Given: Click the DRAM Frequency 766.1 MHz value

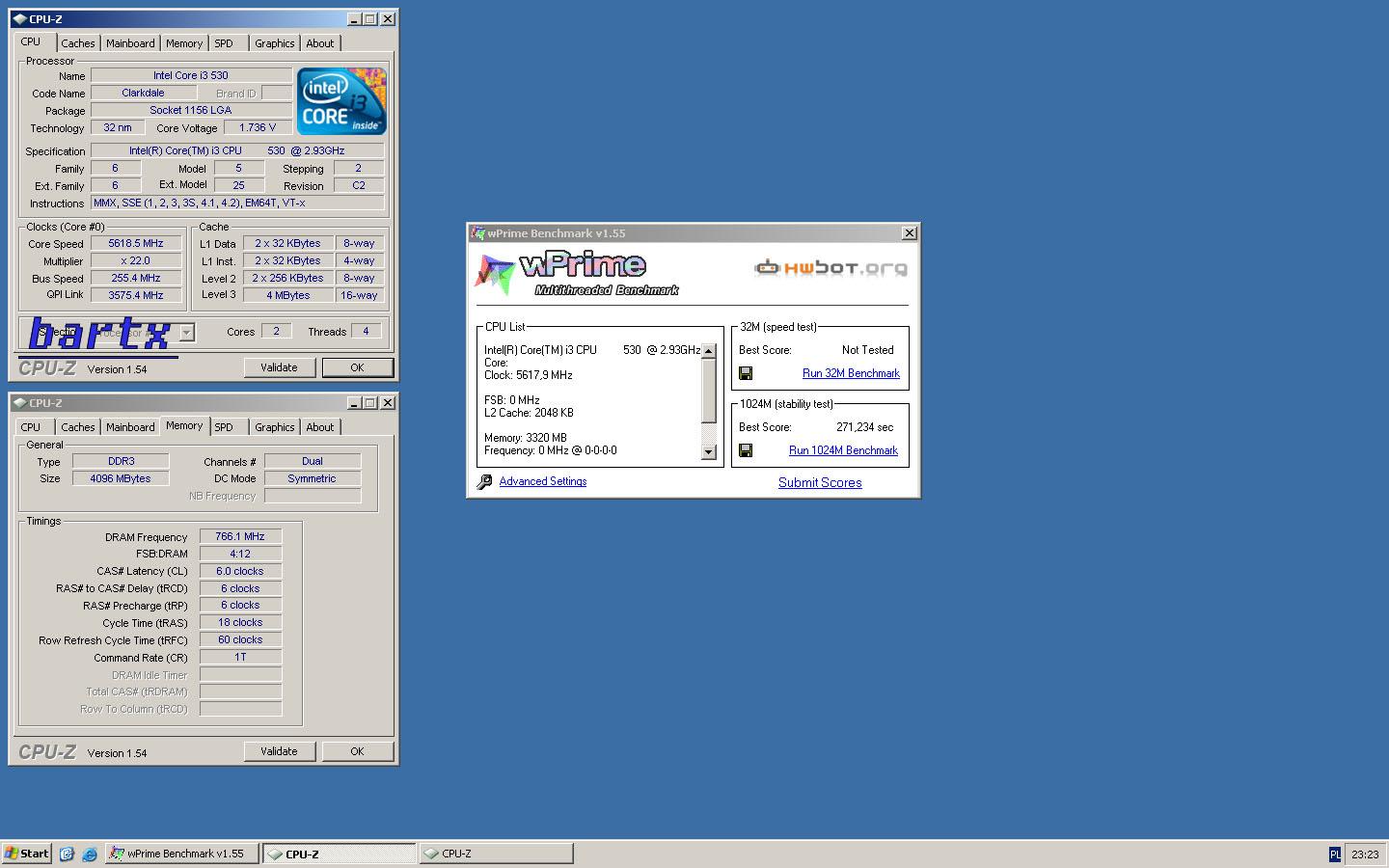Looking at the screenshot, I should (x=240, y=536).
